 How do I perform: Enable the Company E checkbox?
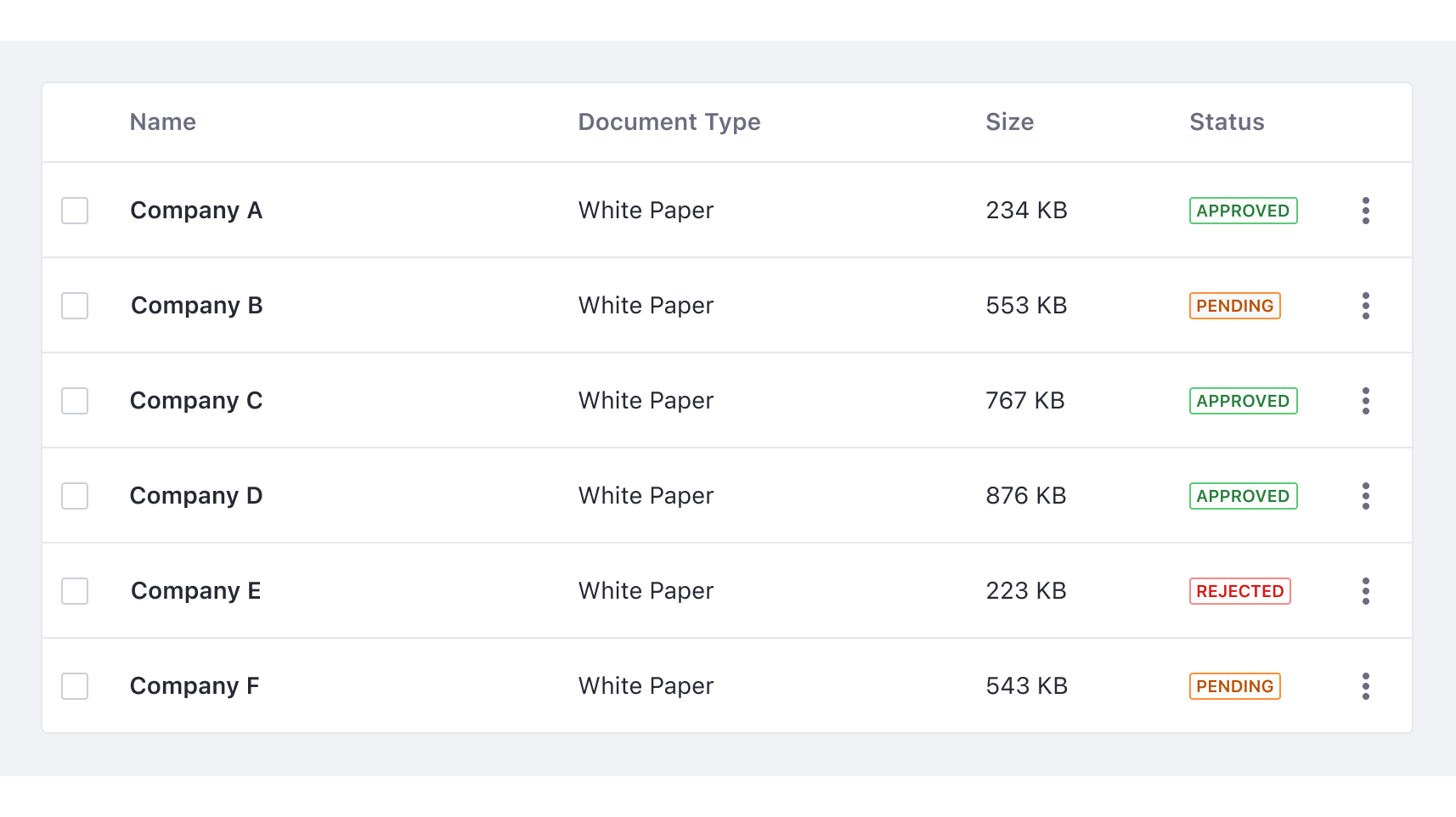[x=75, y=591]
